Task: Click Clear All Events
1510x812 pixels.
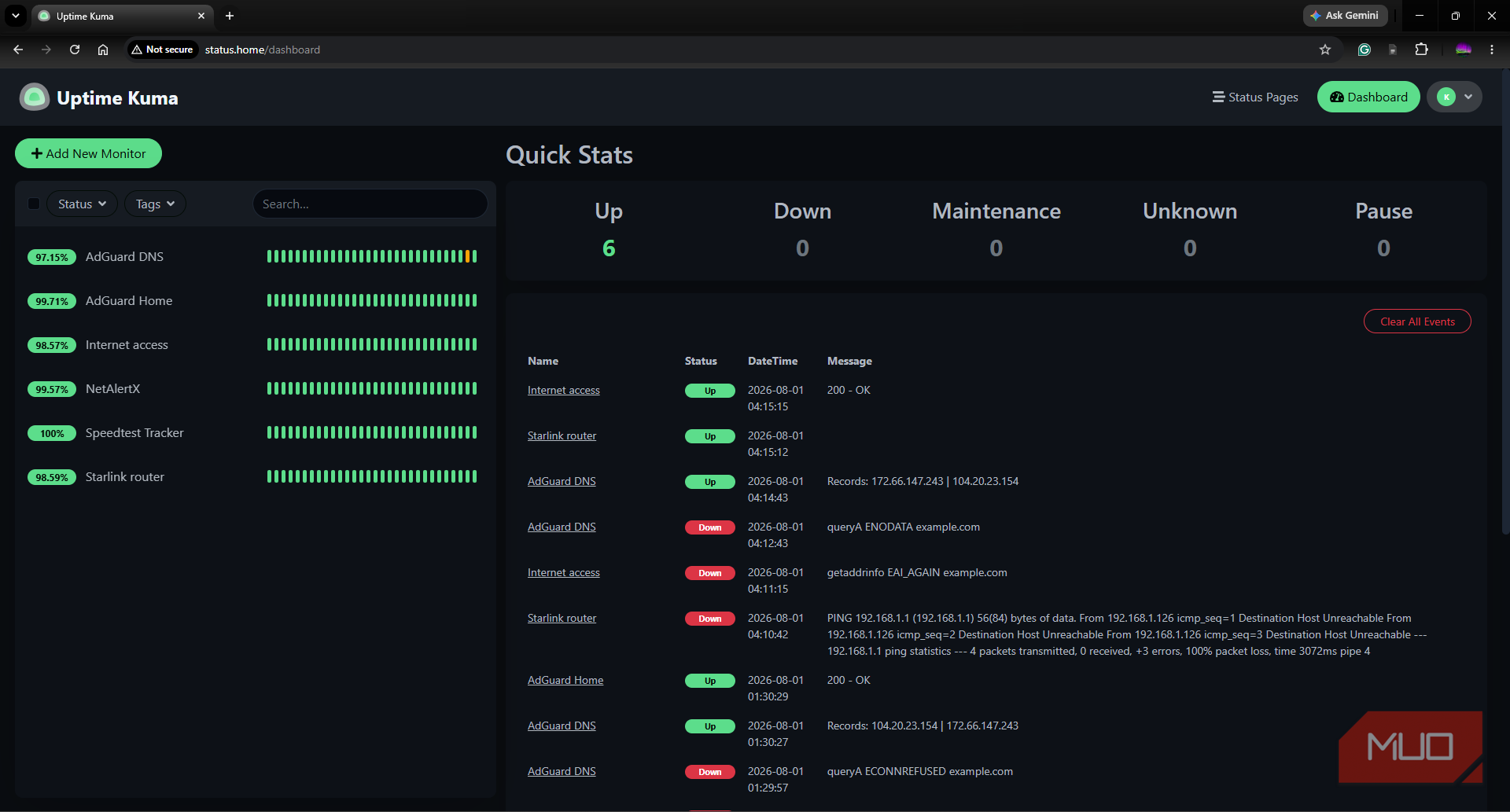Action: [x=1417, y=321]
